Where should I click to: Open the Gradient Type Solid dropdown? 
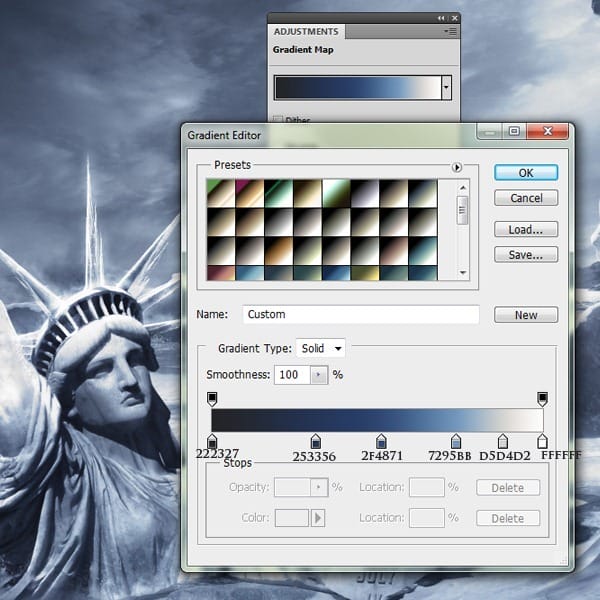pos(321,348)
